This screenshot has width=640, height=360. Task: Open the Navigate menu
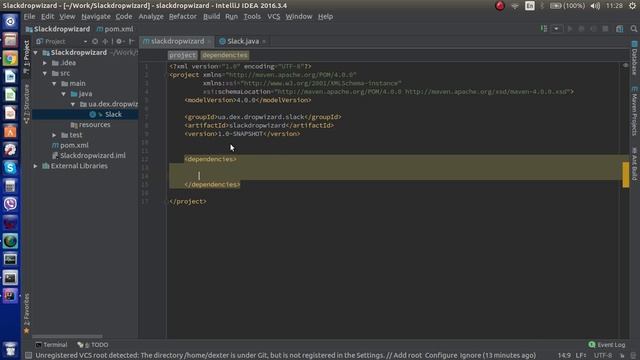[96, 17]
